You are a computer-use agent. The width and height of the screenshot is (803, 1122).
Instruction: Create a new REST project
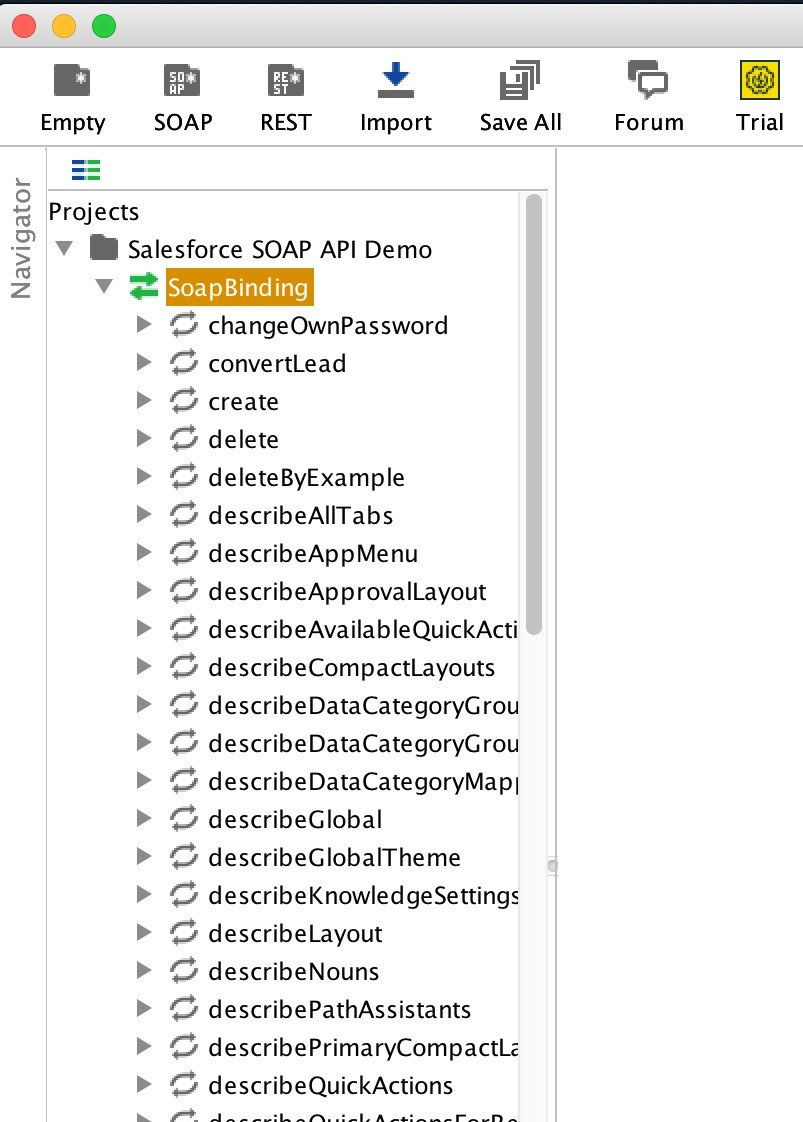pos(286,82)
